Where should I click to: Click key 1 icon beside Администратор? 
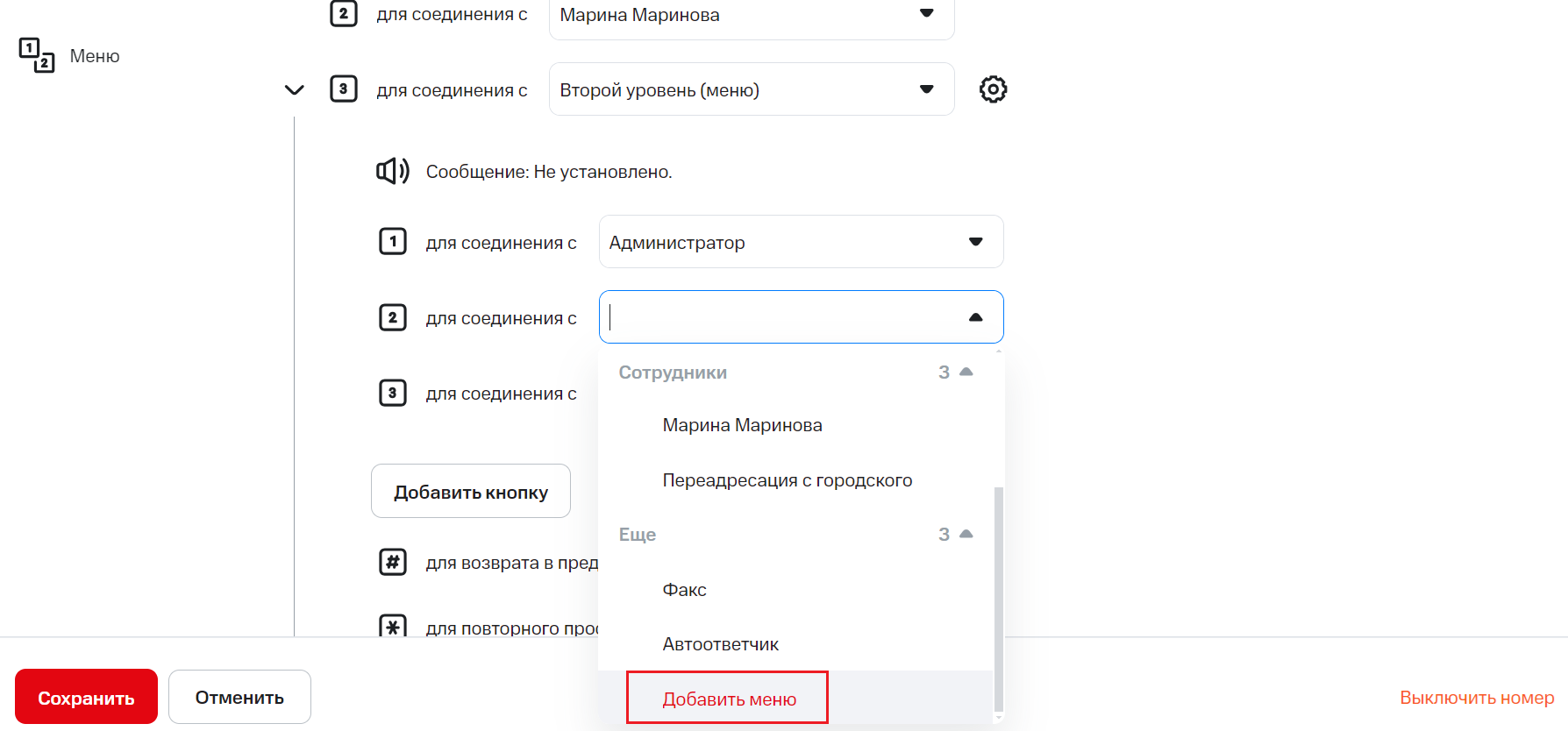tap(393, 242)
